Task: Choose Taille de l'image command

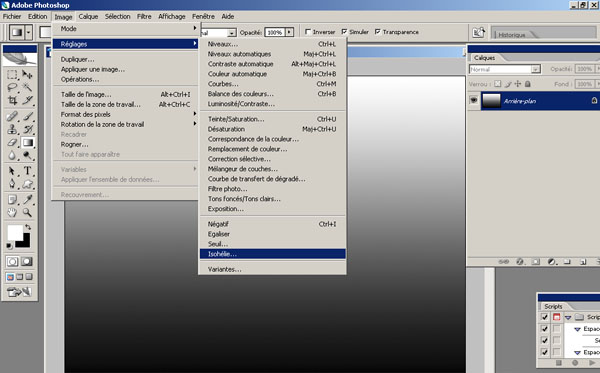Action: 125,94
